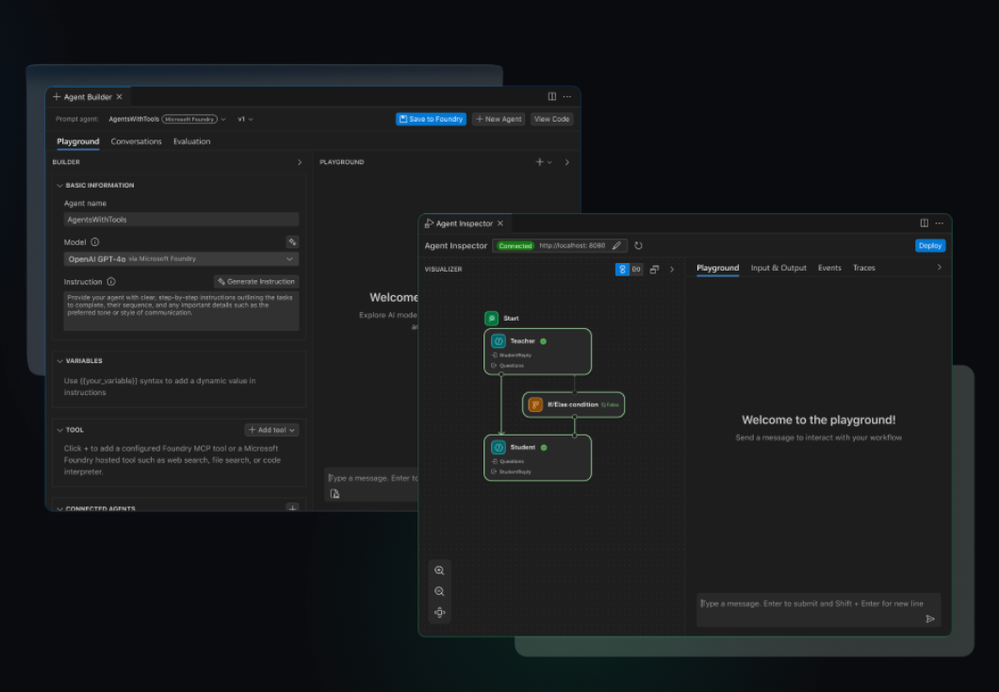This screenshot has height=692, width=999.
Task: Switch to the Conversations tab
Action: point(136,141)
